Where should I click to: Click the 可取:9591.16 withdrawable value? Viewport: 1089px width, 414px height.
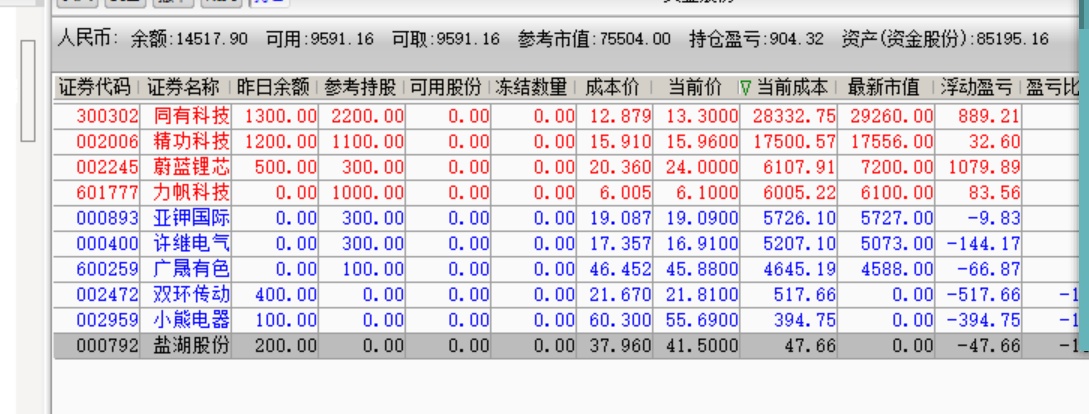click(446, 40)
